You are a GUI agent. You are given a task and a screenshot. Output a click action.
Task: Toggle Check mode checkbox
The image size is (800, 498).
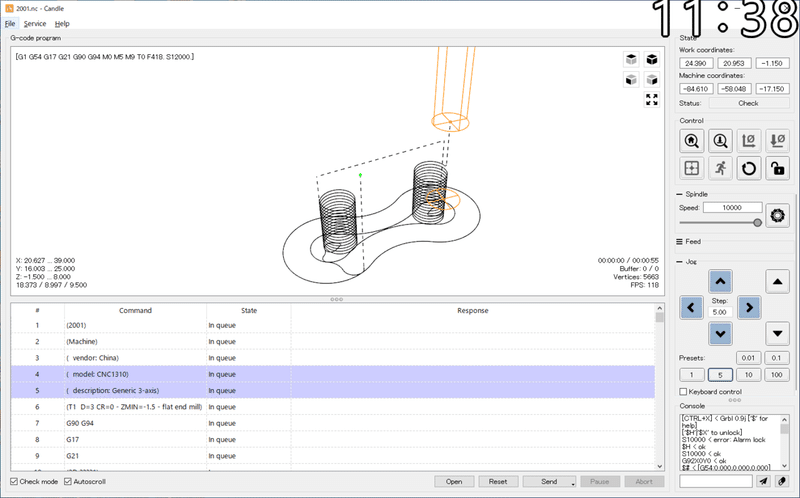click(x=14, y=481)
